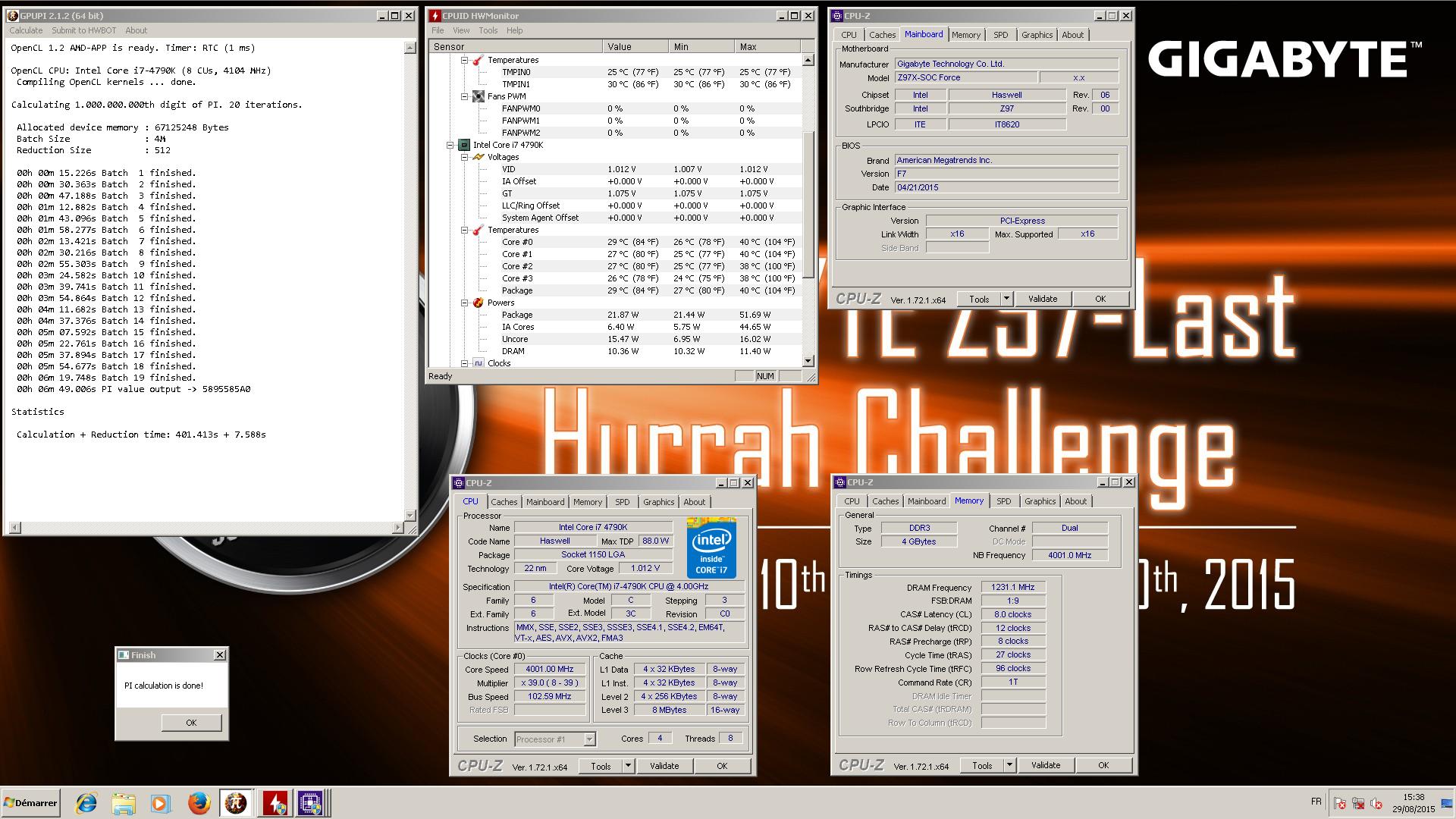Switch to GPUPI via its taskbar pi icon
Screen dimensions: 1456x819
click(x=236, y=803)
